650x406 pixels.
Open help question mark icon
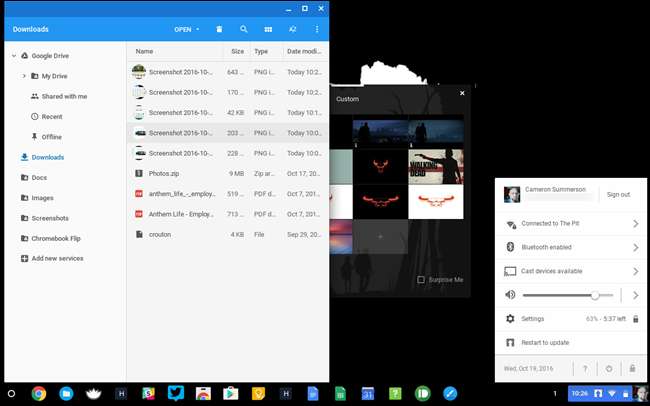585,368
